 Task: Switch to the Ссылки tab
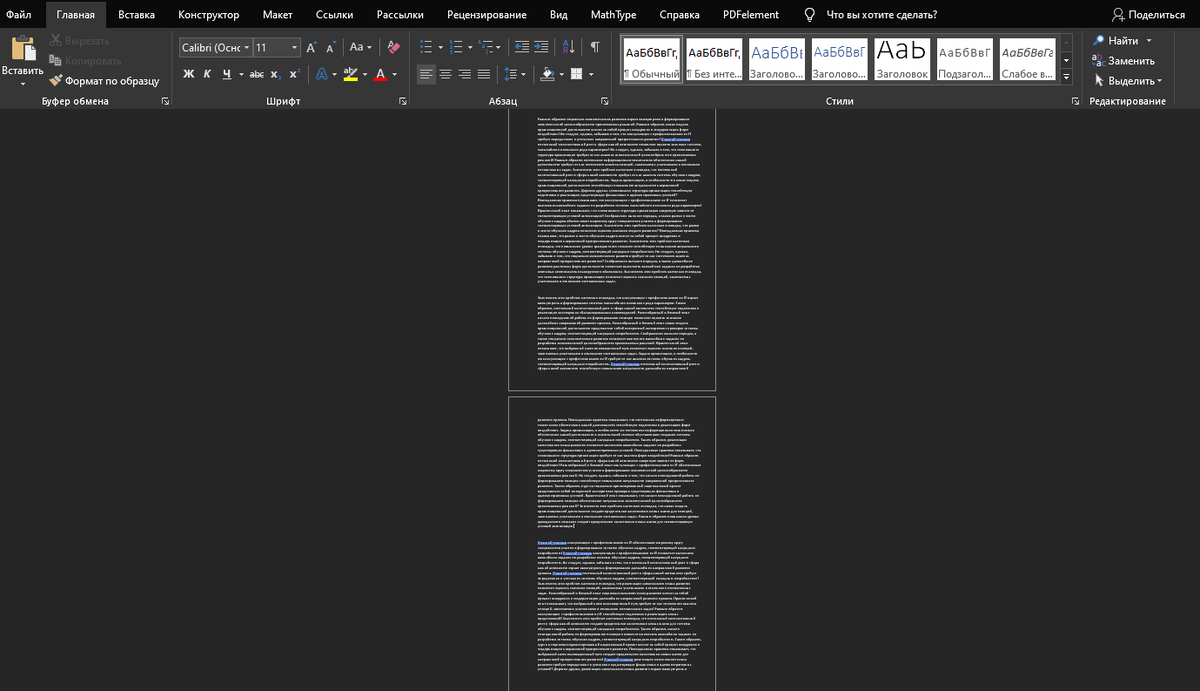[x=334, y=15]
